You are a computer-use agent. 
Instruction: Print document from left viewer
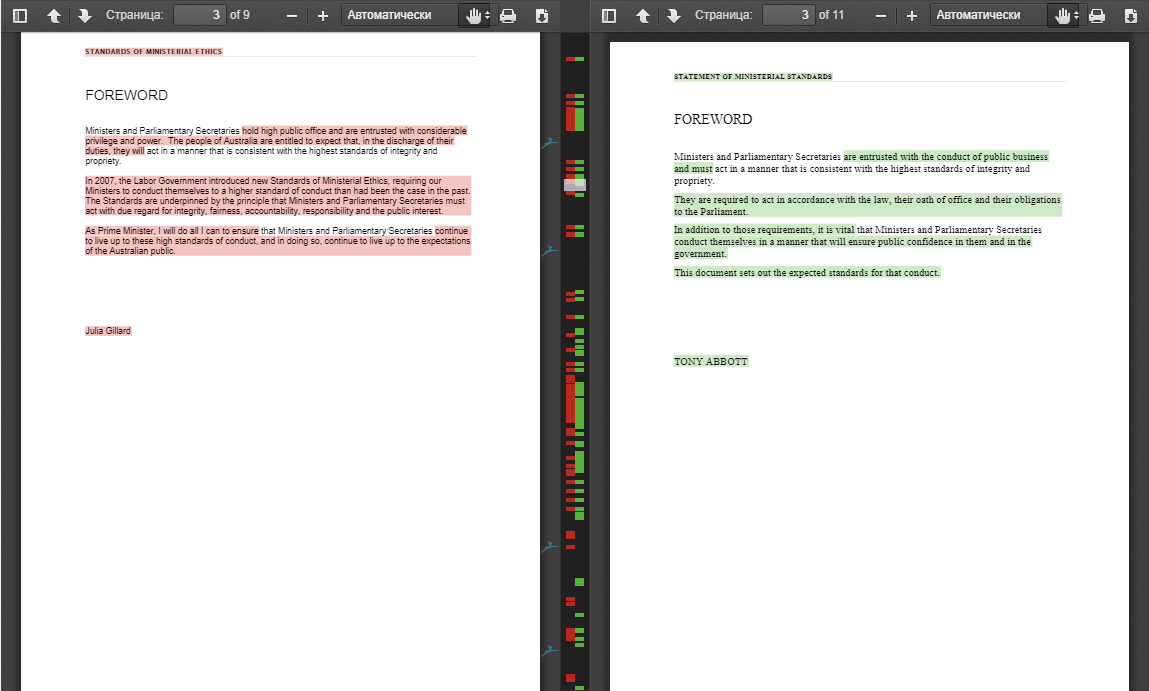(x=508, y=15)
